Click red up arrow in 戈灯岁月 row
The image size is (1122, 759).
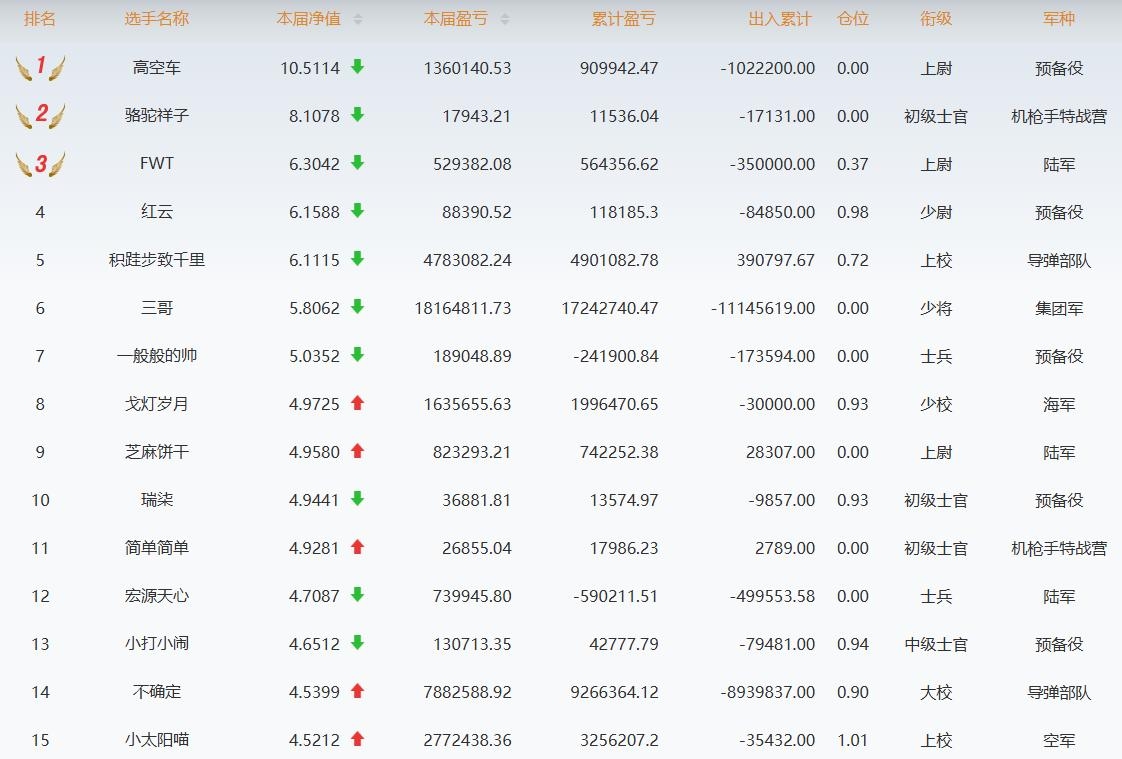[x=357, y=403]
